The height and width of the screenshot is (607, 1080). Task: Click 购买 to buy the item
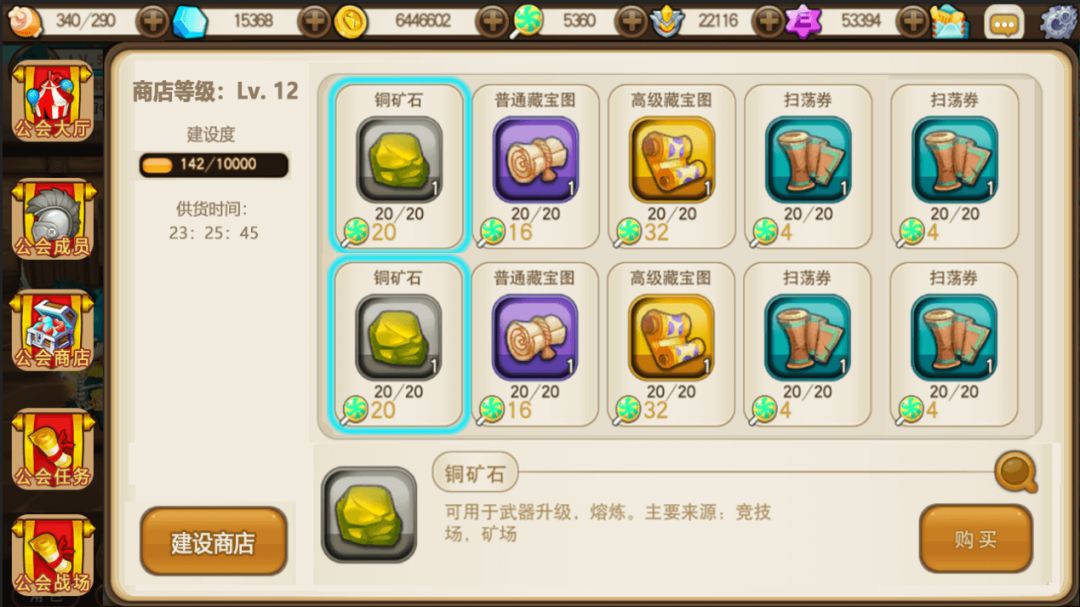975,539
